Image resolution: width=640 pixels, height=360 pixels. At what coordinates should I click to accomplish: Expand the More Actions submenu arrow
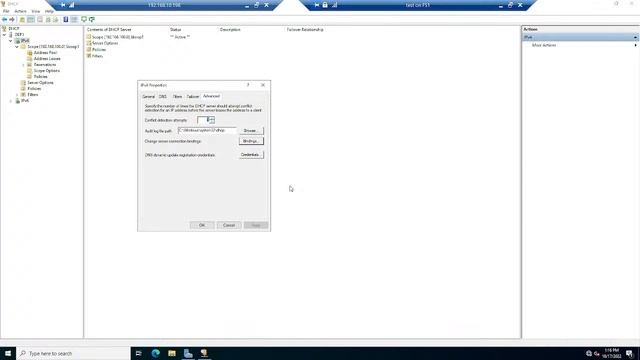coord(635,45)
